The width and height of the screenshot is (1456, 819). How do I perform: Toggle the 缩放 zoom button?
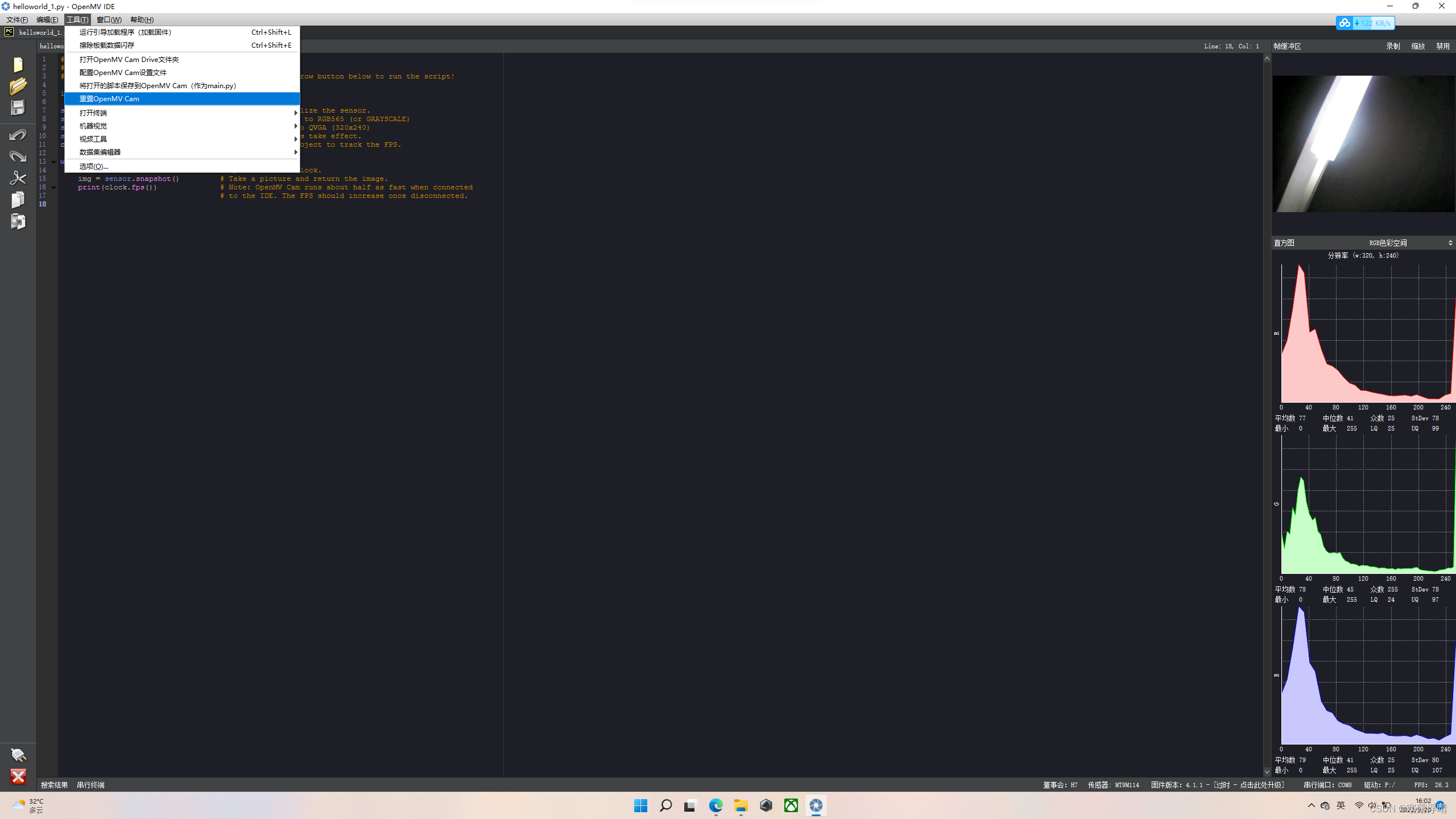1418,46
